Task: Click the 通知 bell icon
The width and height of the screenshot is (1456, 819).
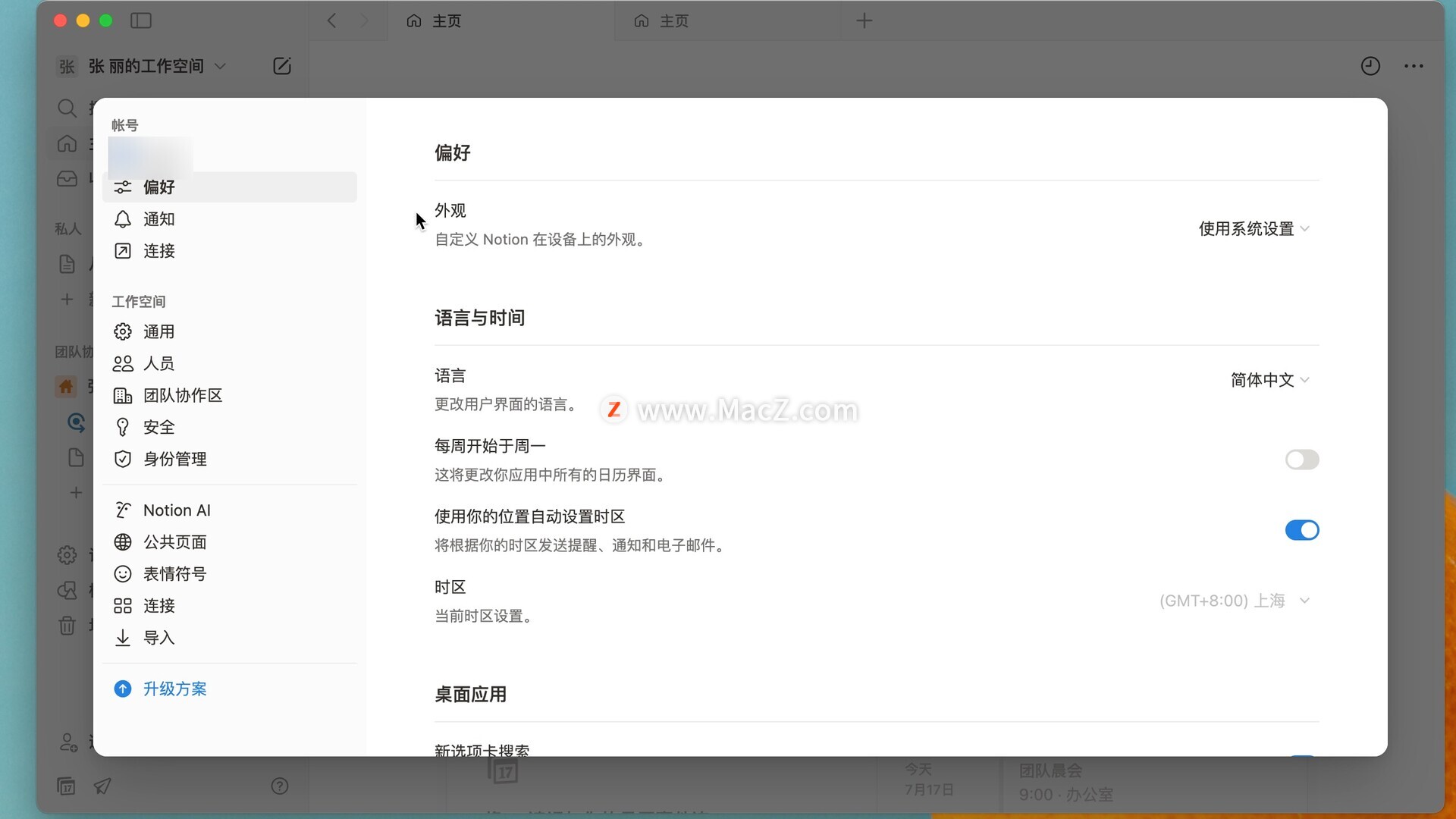Action: (122, 219)
